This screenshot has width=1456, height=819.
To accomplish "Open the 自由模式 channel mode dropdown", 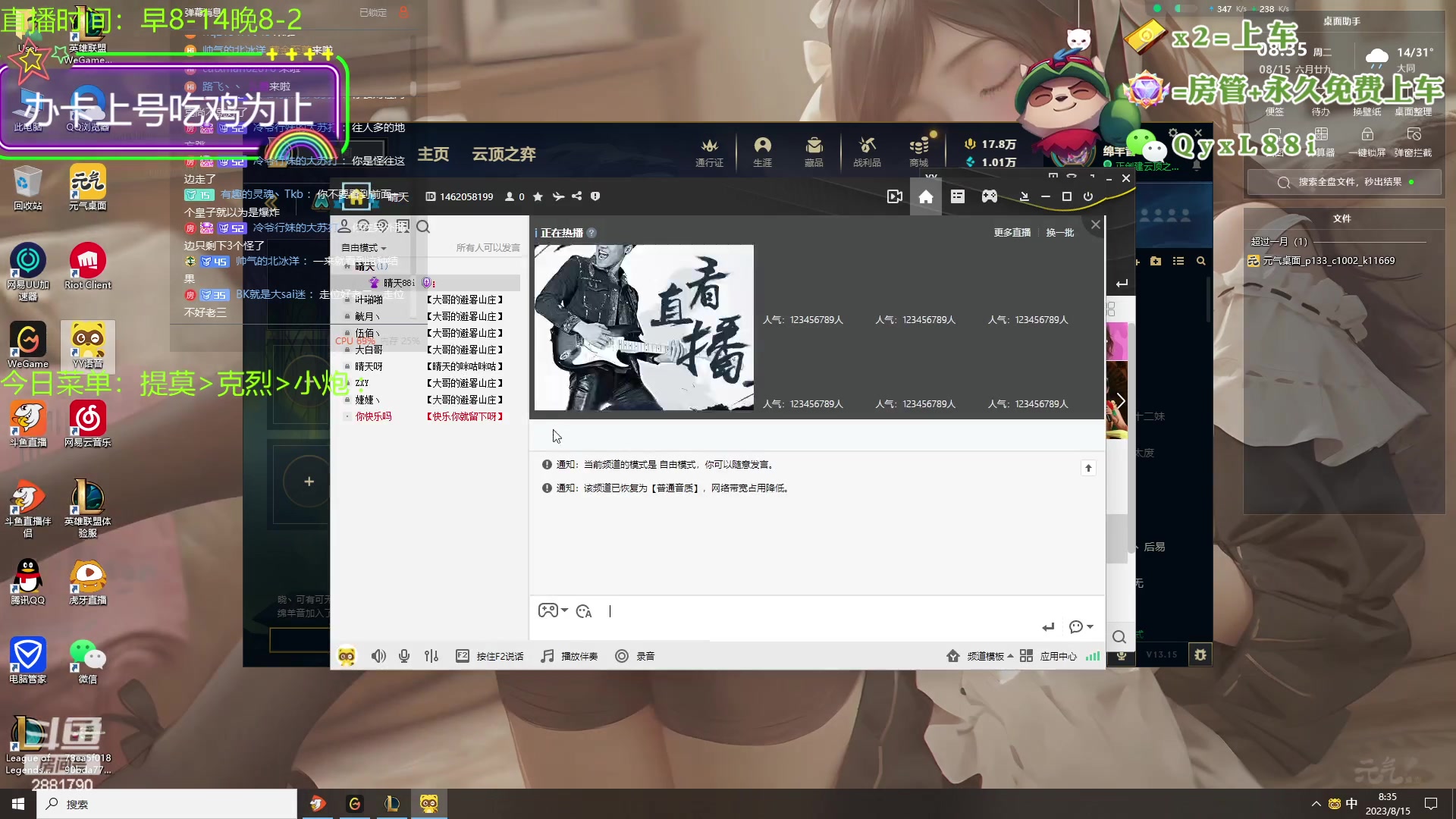I will [x=362, y=247].
